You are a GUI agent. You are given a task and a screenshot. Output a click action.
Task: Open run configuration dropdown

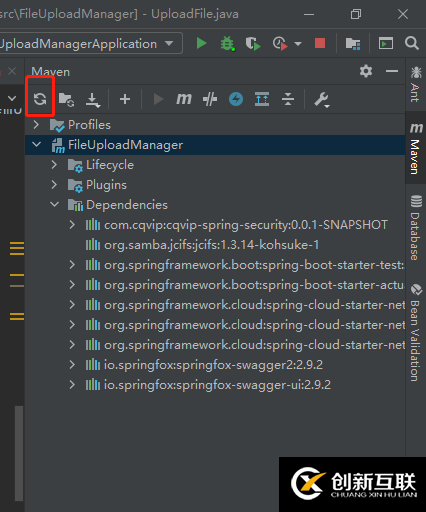tap(169, 43)
